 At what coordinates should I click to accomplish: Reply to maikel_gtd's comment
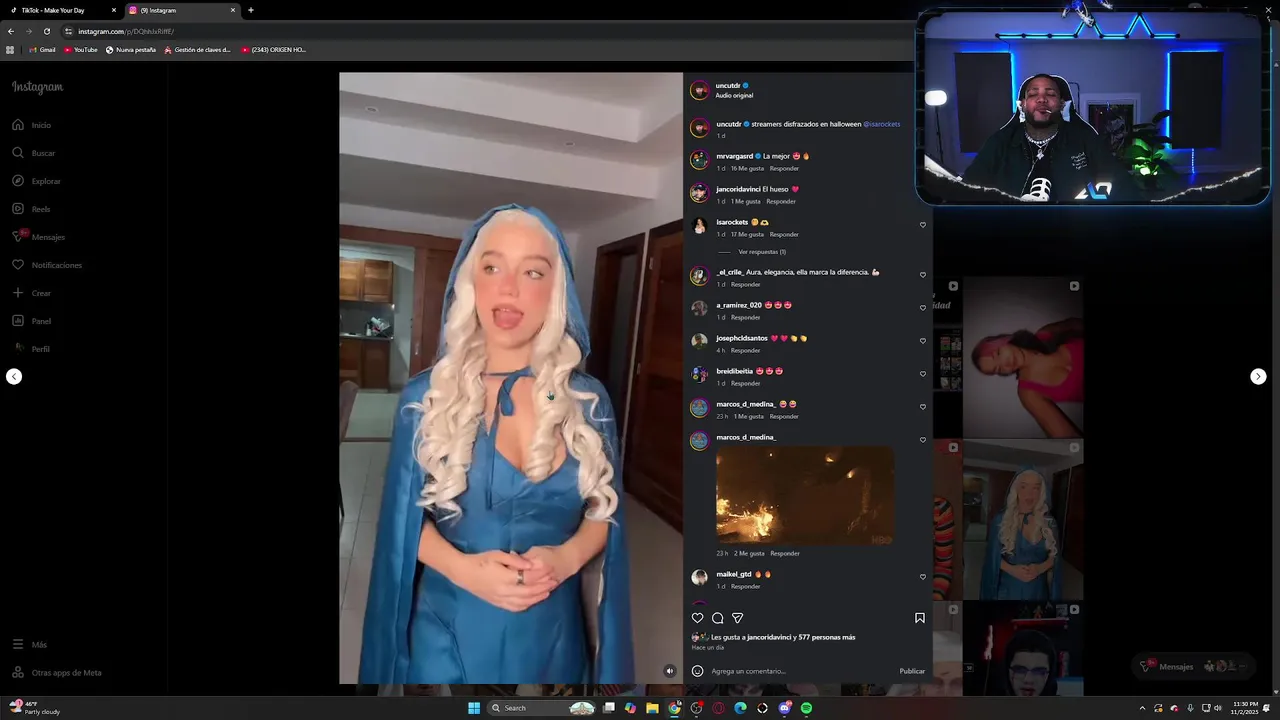pyautogui.click(x=746, y=586)
